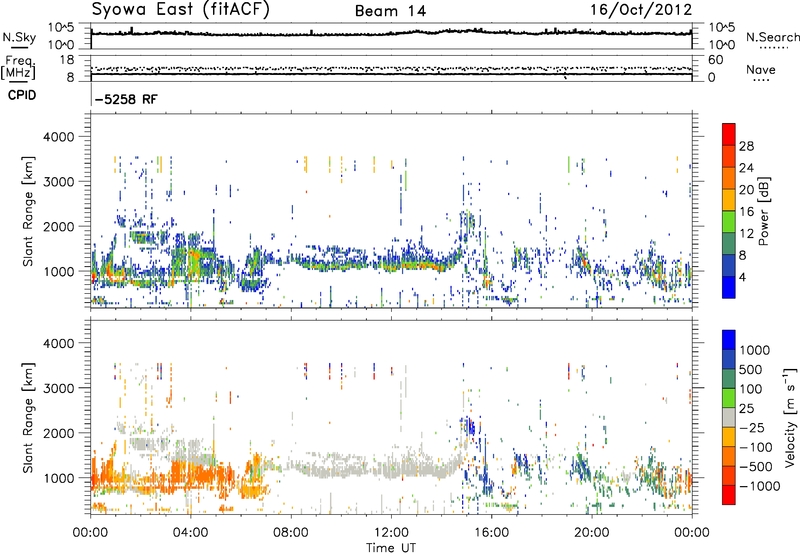This screenshot has width=800, height=554.
Task: Click the '12:00' time tick label
Action: point(391,533)
